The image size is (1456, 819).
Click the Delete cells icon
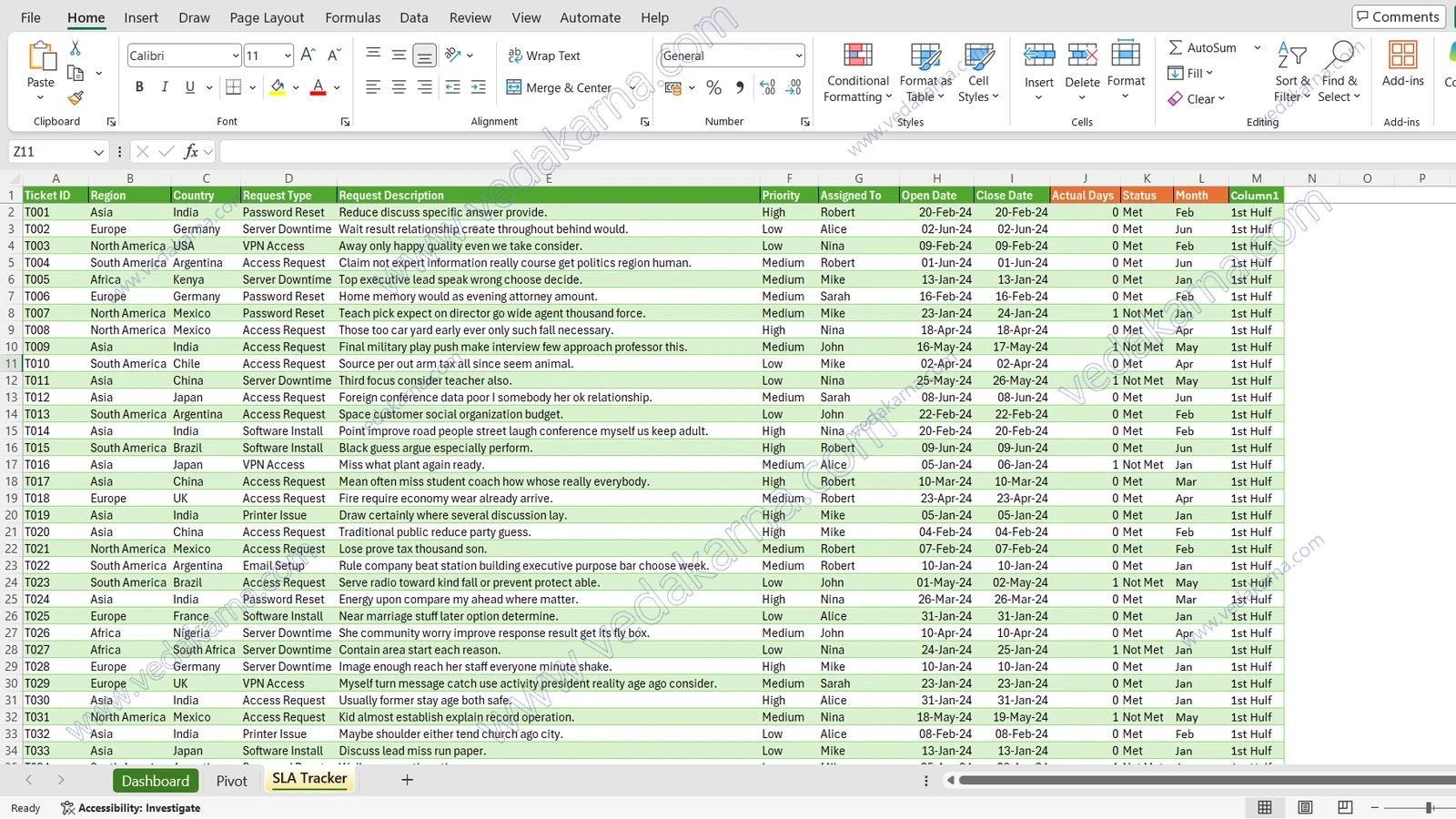[x=1082, y=56]
